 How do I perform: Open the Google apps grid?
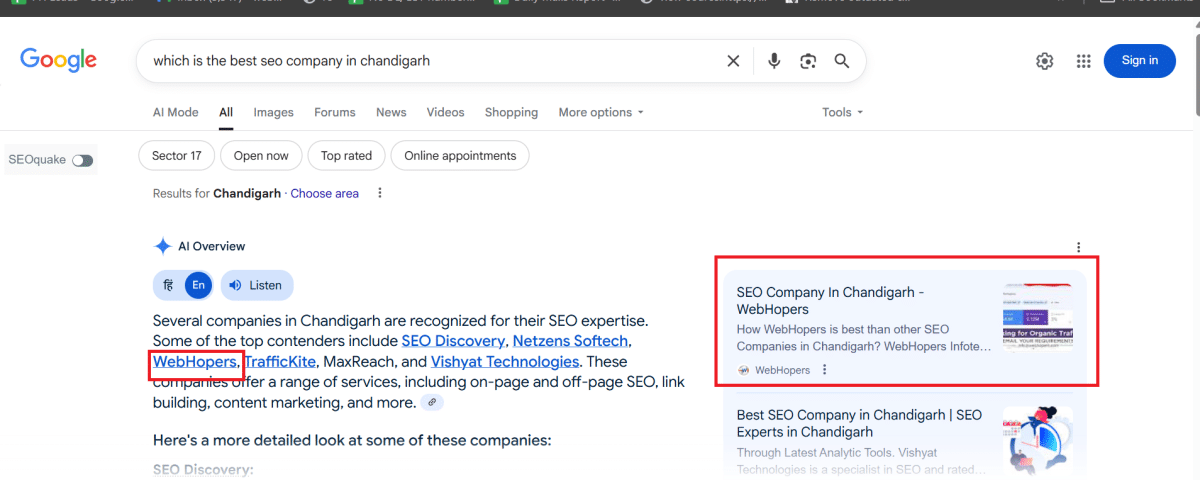[x=1083, y=61]
